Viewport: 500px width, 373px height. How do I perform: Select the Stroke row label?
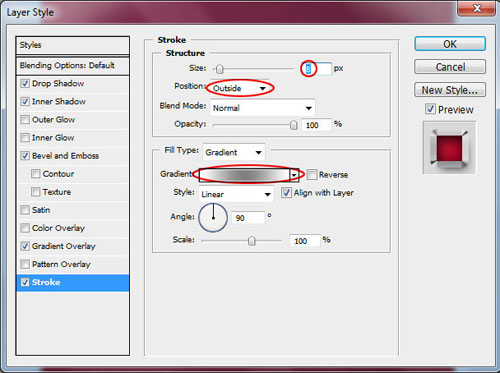pyautogui.click(x=46, y=282)
